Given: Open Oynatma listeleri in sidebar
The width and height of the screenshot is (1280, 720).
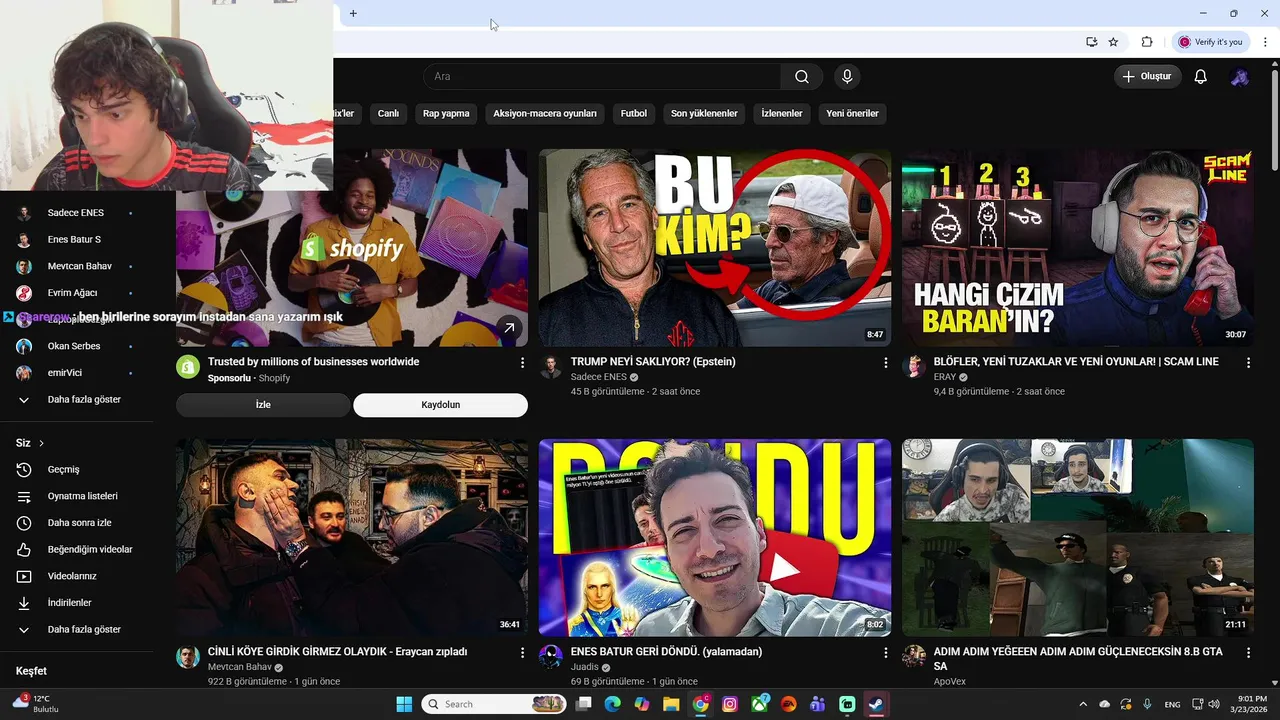Looking at the screenshot, I should tap(84, 496).
